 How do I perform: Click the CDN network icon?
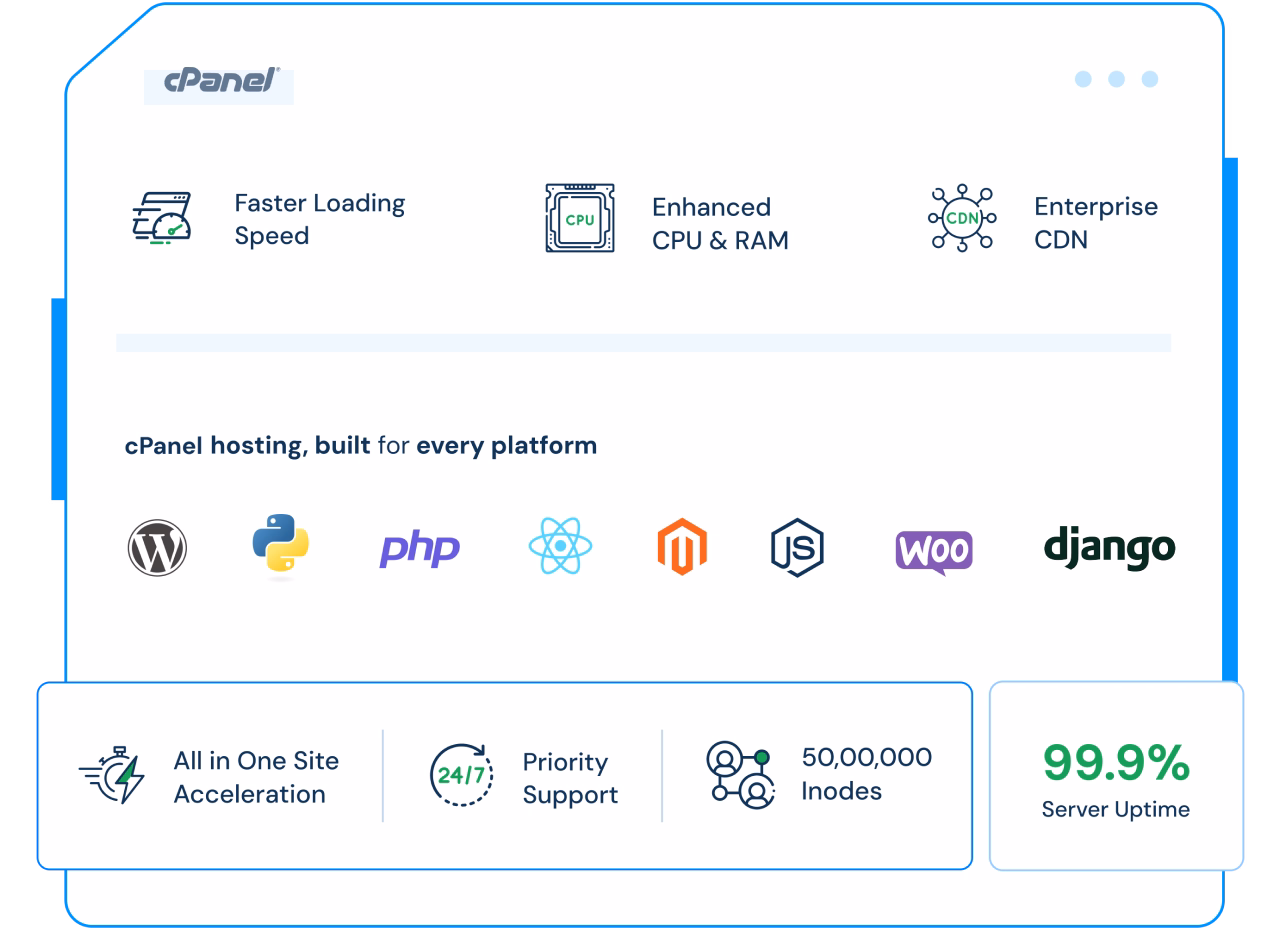pos(962,217)
